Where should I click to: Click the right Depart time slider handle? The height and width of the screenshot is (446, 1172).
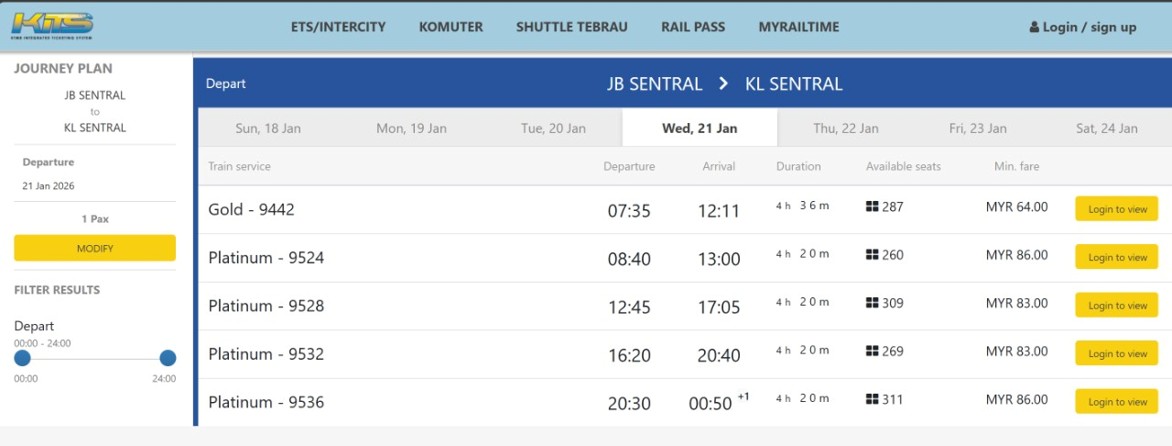(168, 358)
